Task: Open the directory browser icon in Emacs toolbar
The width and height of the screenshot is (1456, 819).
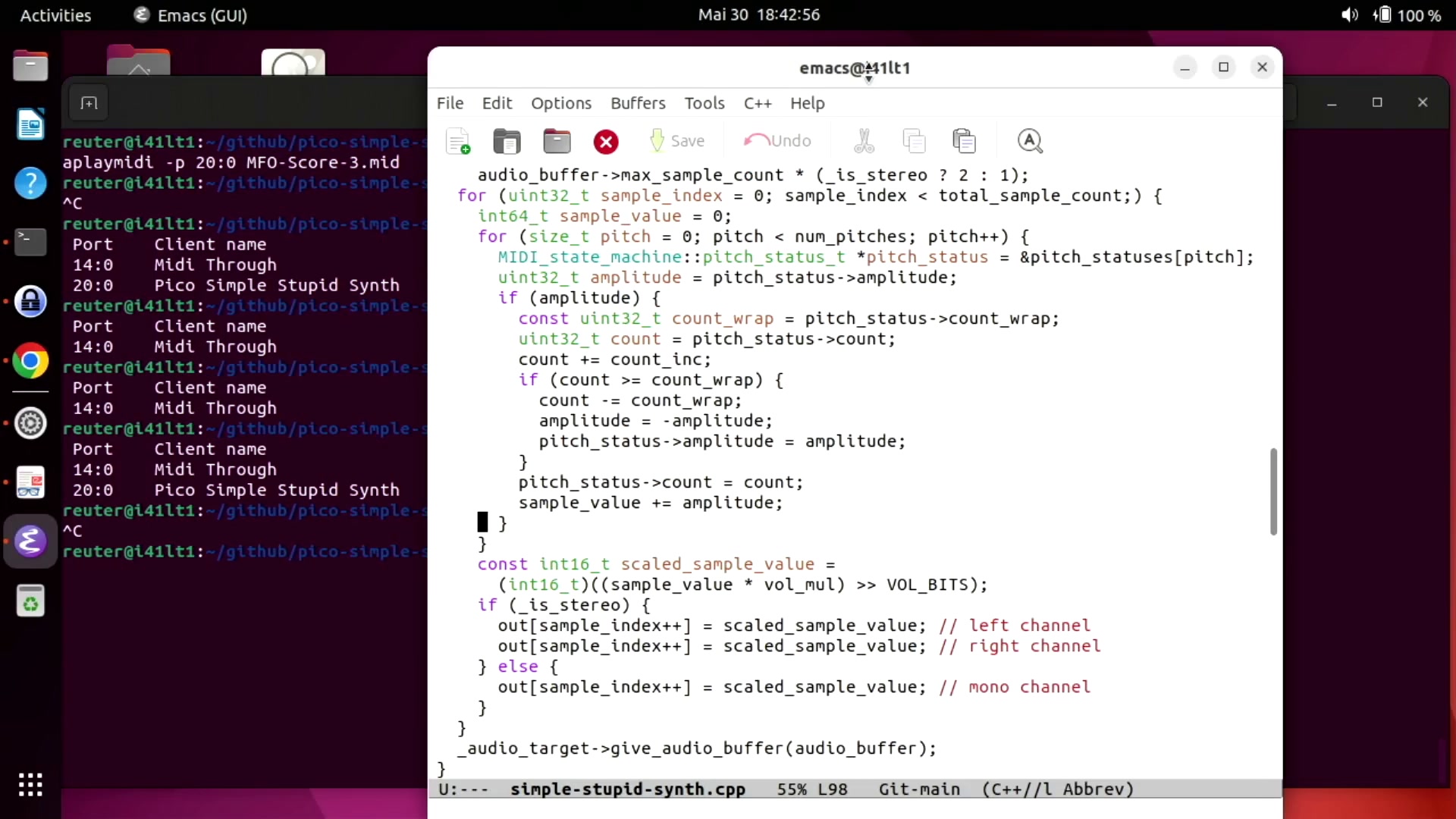Action: (557, 141)
